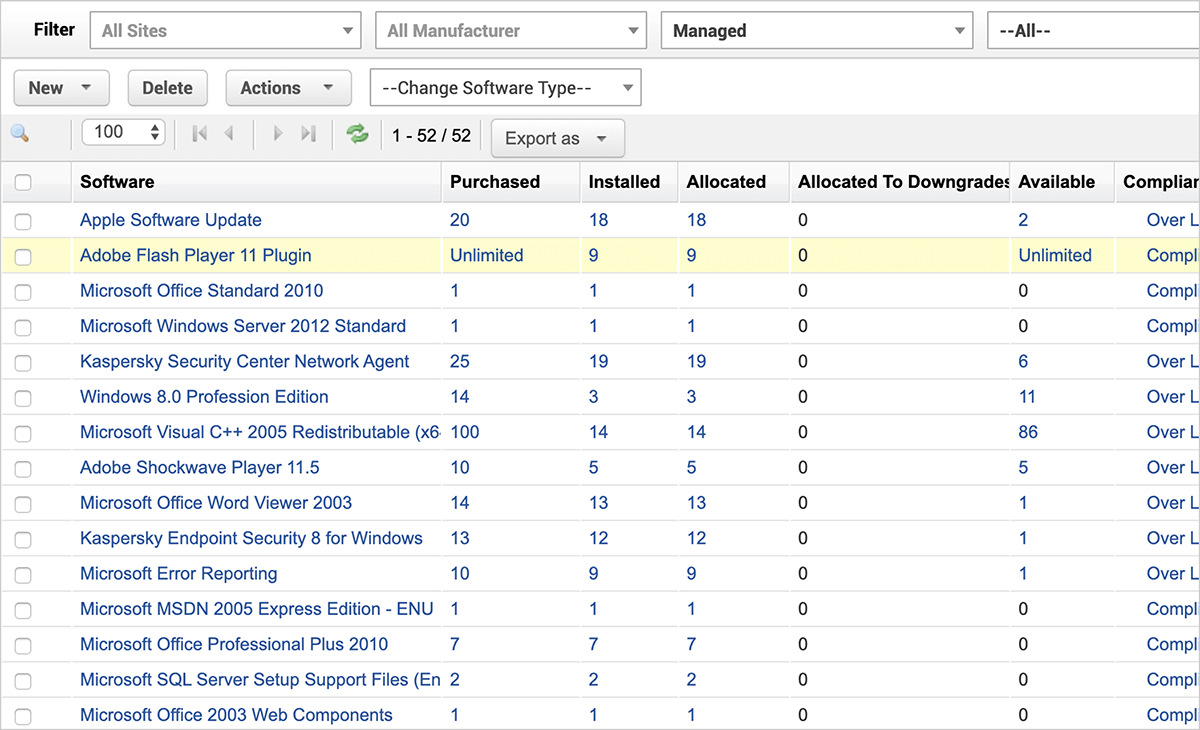Expand the --Change Software Type-- dropdown

[505, 87]
